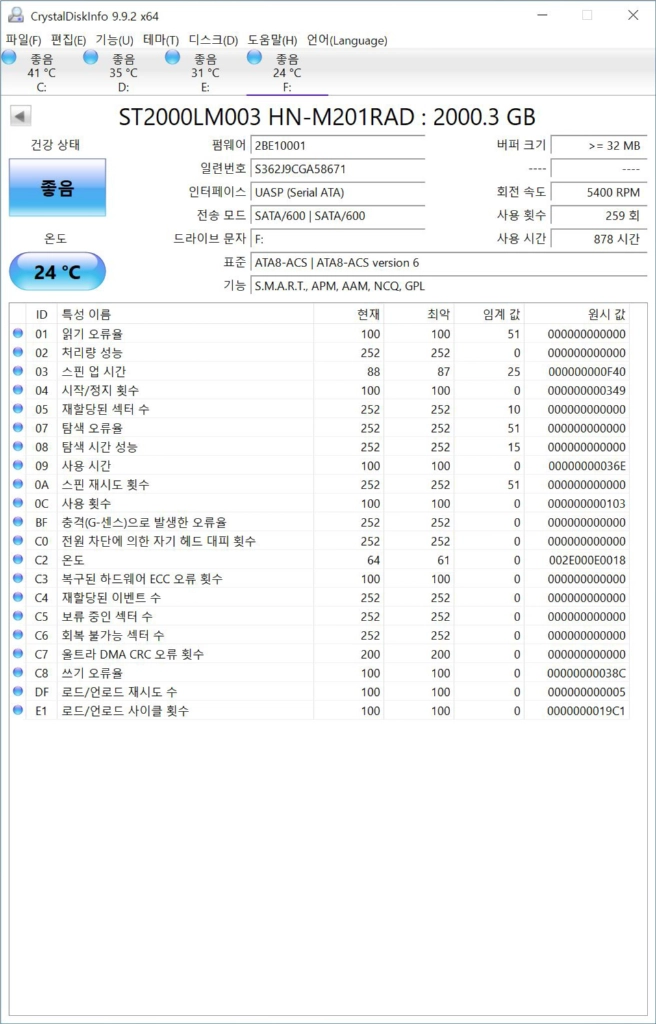
Task: Click status dot of 스핀 업 시간 row
Action: (18, 372)
